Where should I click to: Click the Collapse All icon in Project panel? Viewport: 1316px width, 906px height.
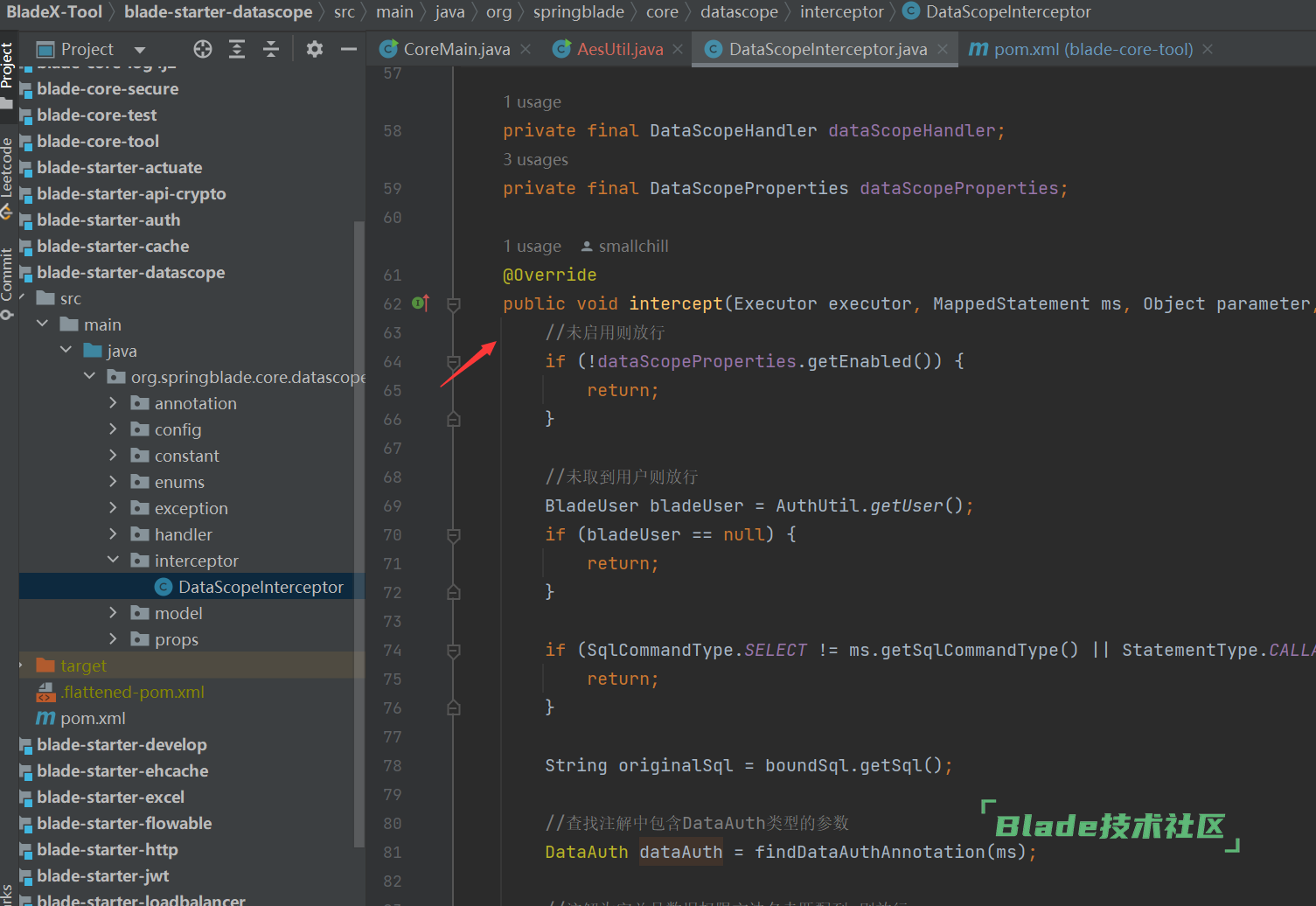(x=271, y=49)
